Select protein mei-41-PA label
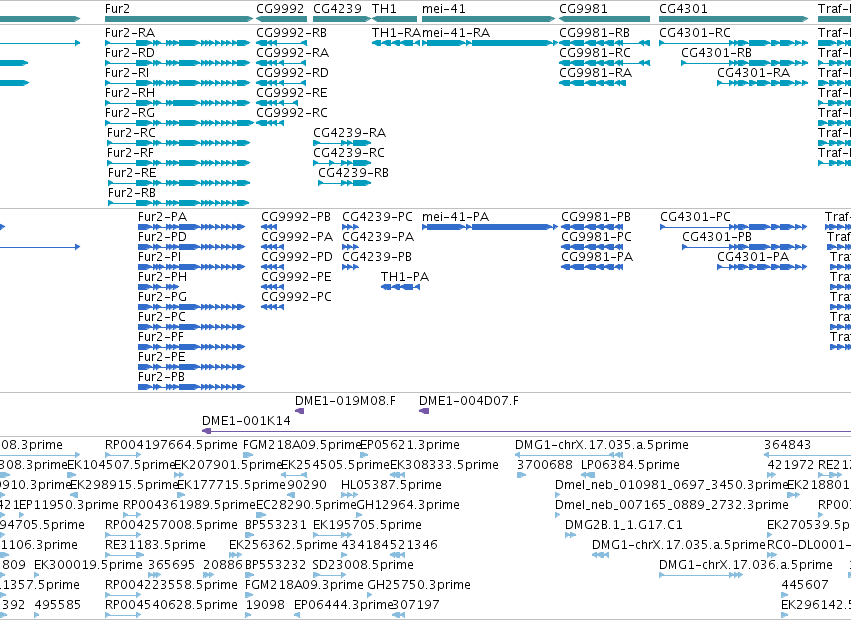 click(455, 217)
